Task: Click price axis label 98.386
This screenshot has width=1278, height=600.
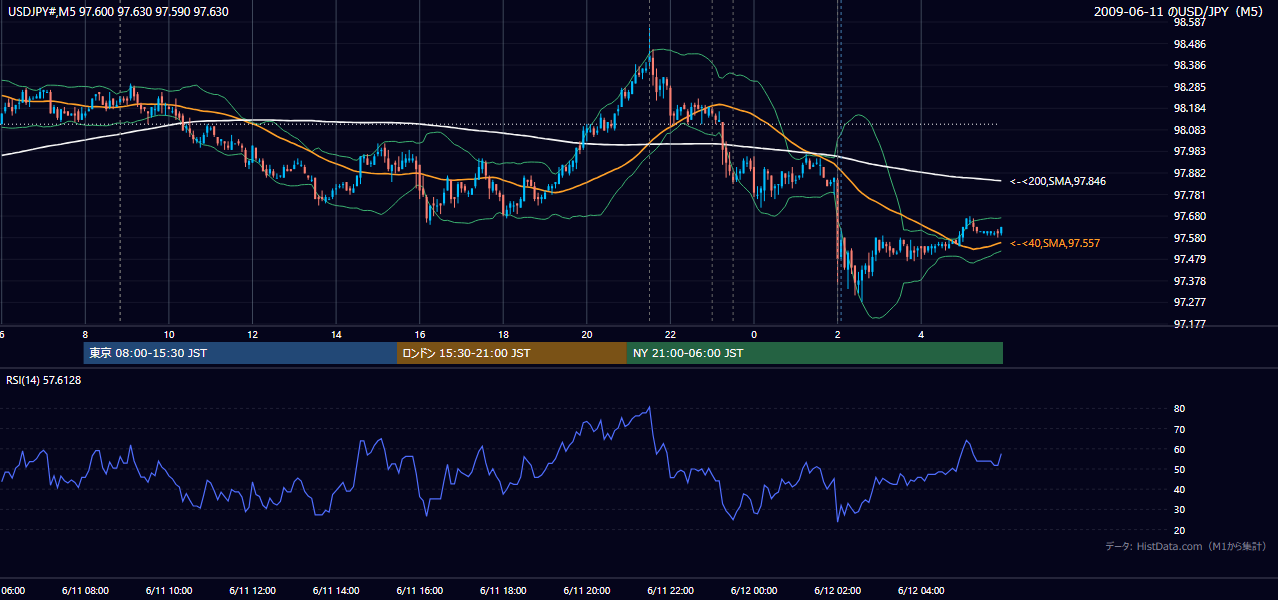Action: tap(1190, 65)
